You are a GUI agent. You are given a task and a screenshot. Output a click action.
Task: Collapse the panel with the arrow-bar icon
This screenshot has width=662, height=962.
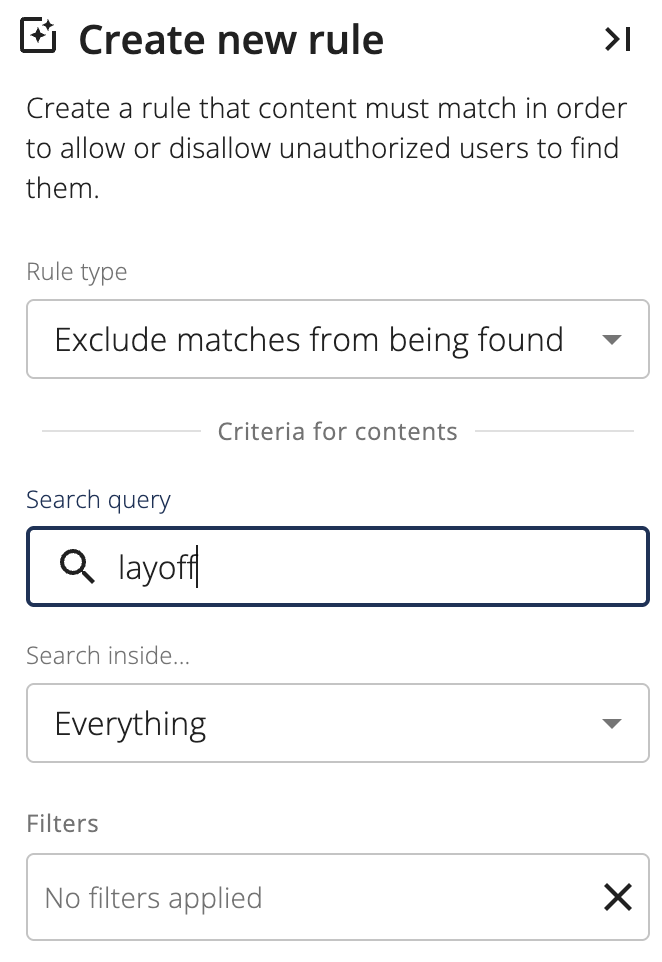617,39
